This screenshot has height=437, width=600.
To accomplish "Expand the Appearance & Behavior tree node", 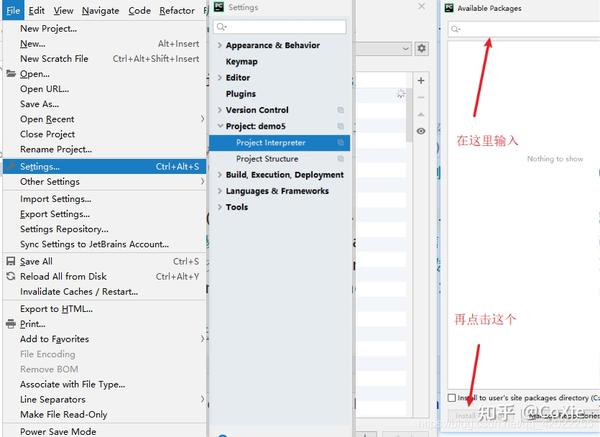I will pyautogui.click(x=220, y=45).
